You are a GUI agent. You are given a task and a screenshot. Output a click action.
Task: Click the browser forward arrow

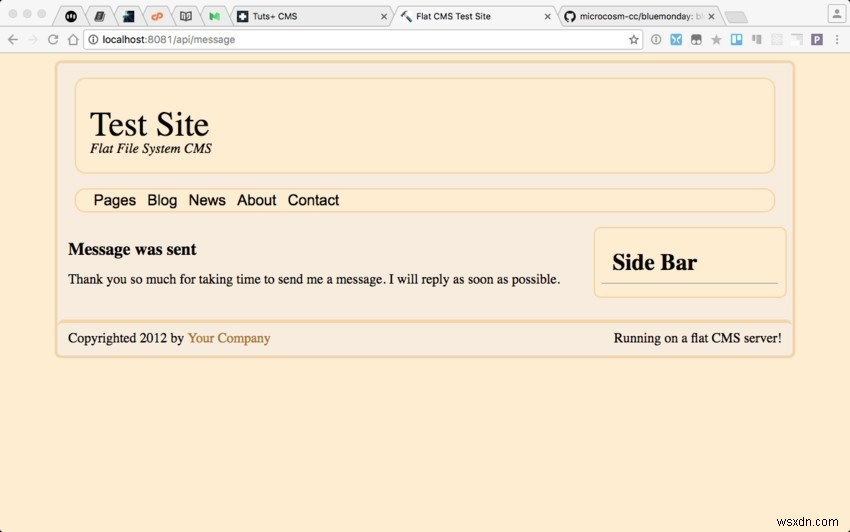click(x=33, y=40)
